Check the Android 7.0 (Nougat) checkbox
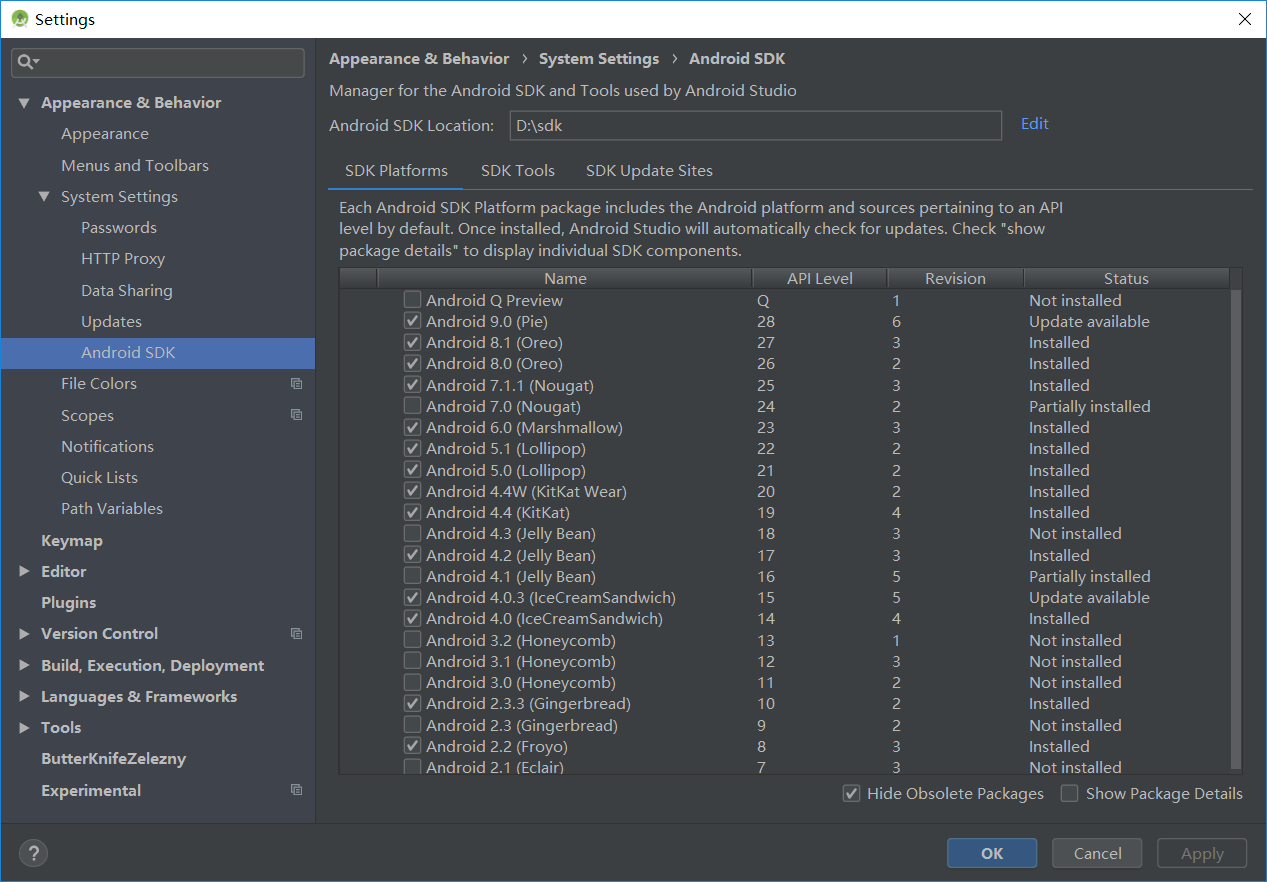 point(412,406)
